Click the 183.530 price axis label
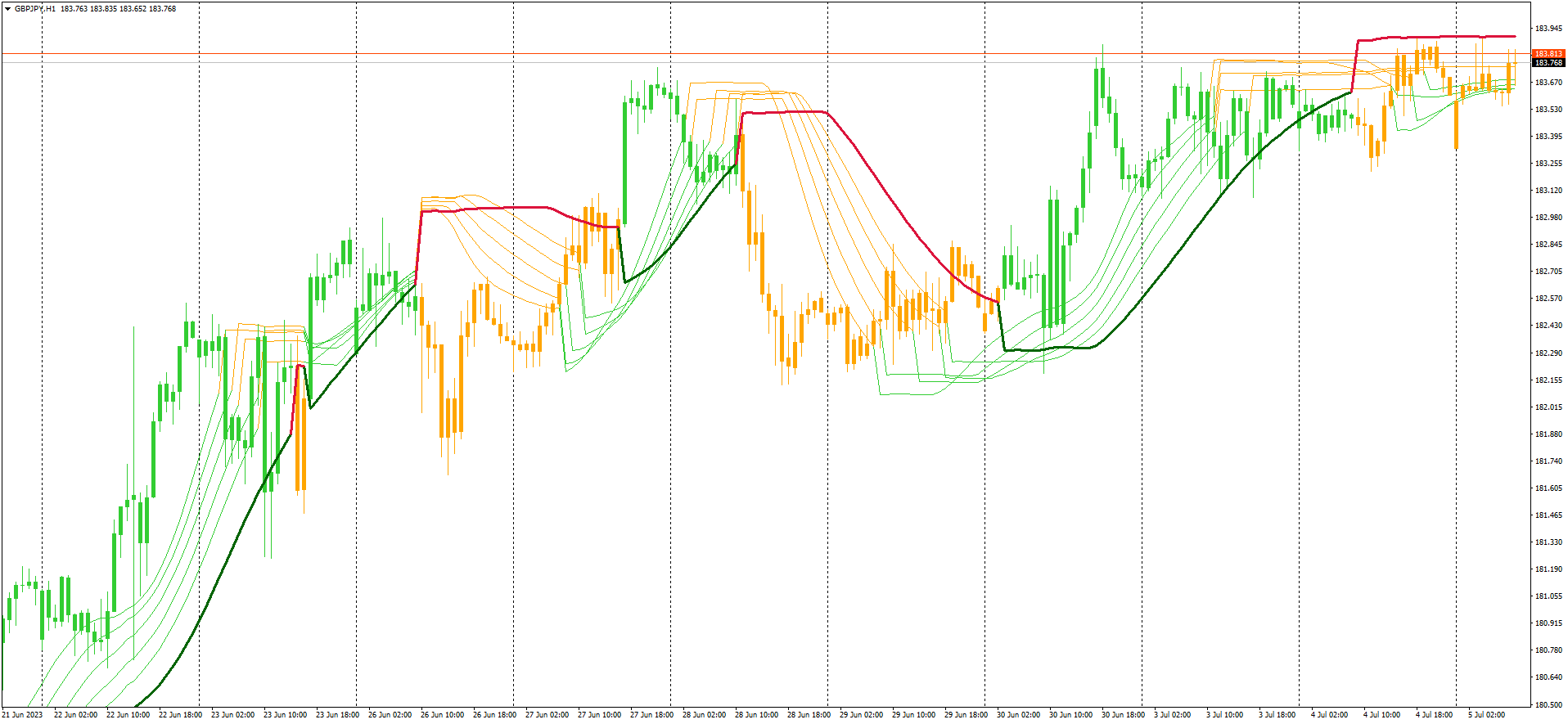 (x=1548, y=110)
